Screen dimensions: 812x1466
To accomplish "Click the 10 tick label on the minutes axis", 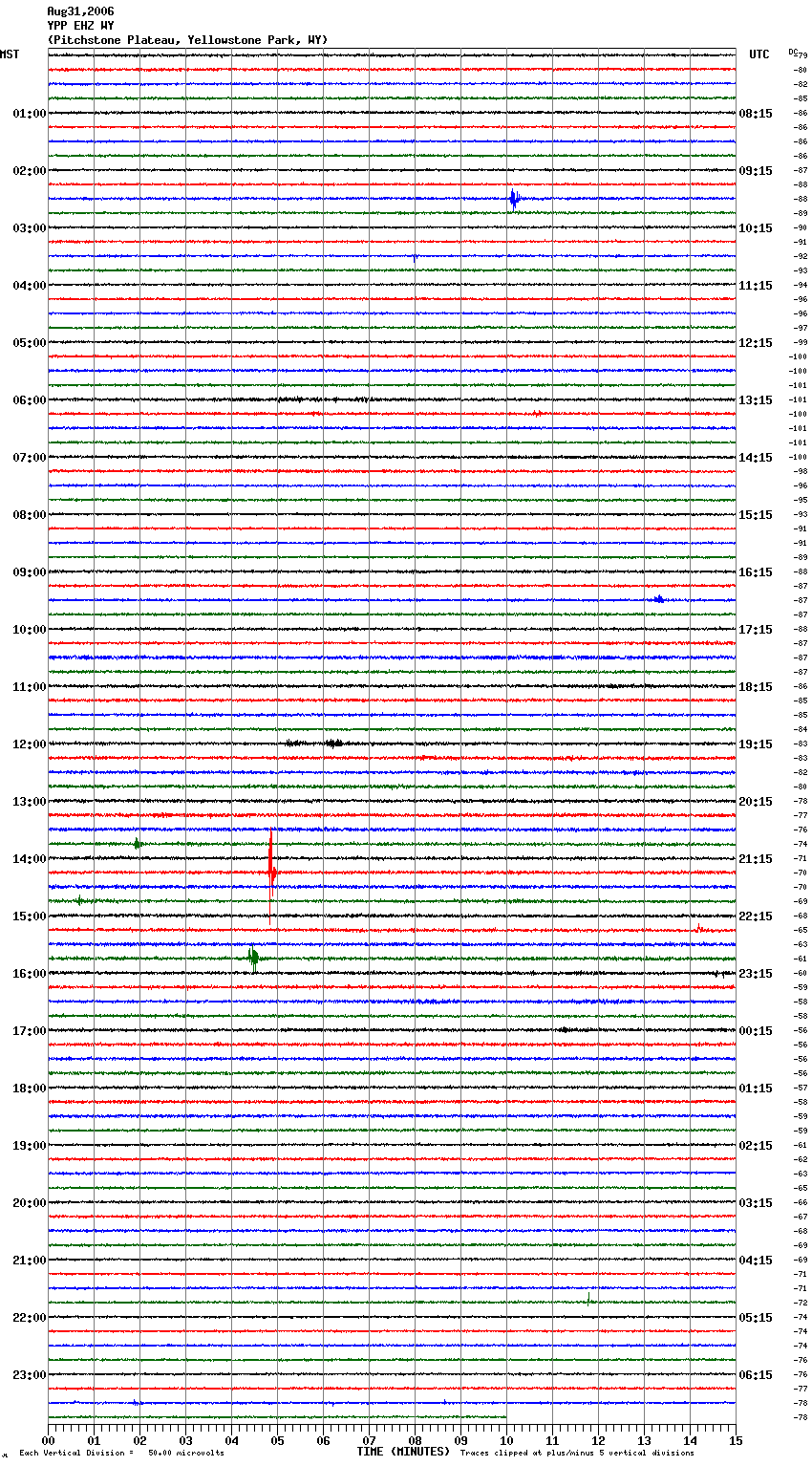I will click(x=506, y=1440).
